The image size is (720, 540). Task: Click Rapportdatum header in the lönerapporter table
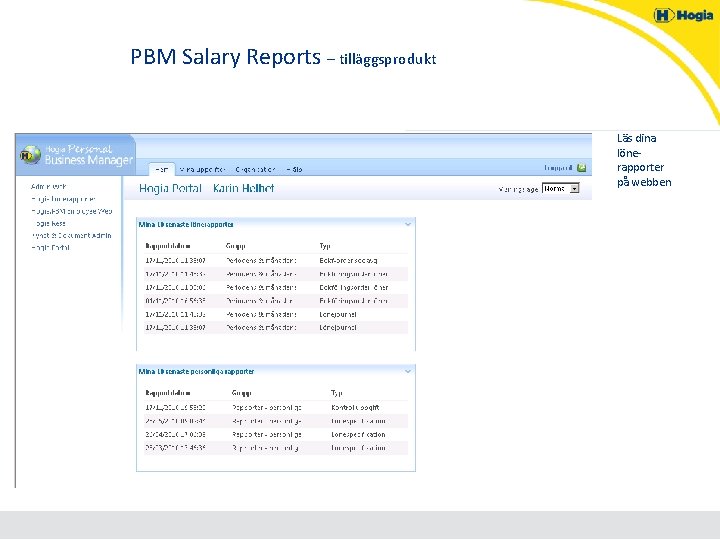click(x=168, y=246)
